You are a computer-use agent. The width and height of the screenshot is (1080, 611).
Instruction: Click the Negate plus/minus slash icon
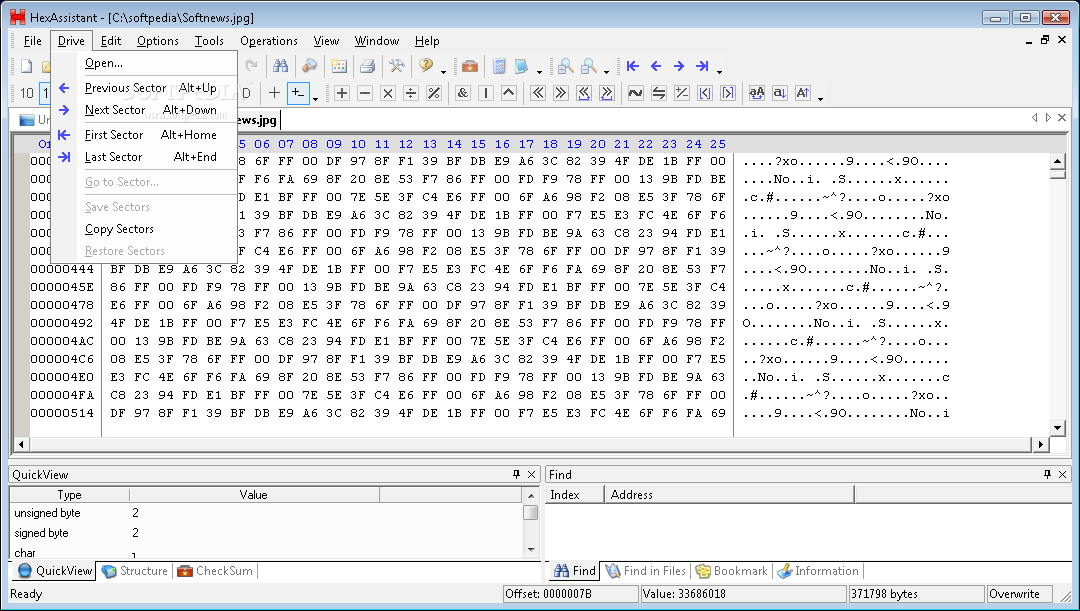point(682,93)
